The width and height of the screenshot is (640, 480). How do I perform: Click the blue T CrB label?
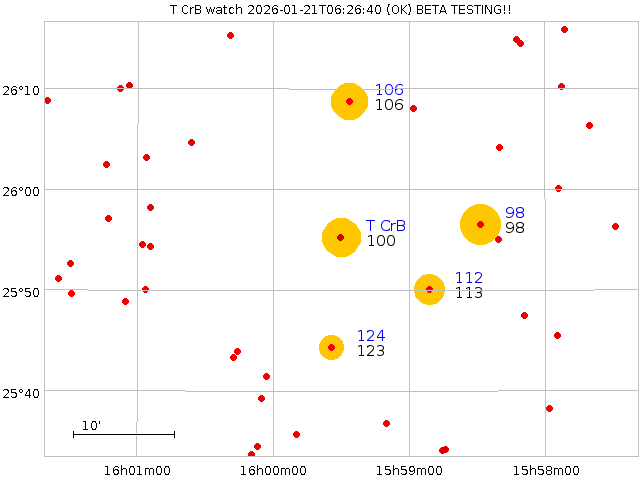click(x=386, y=226)
